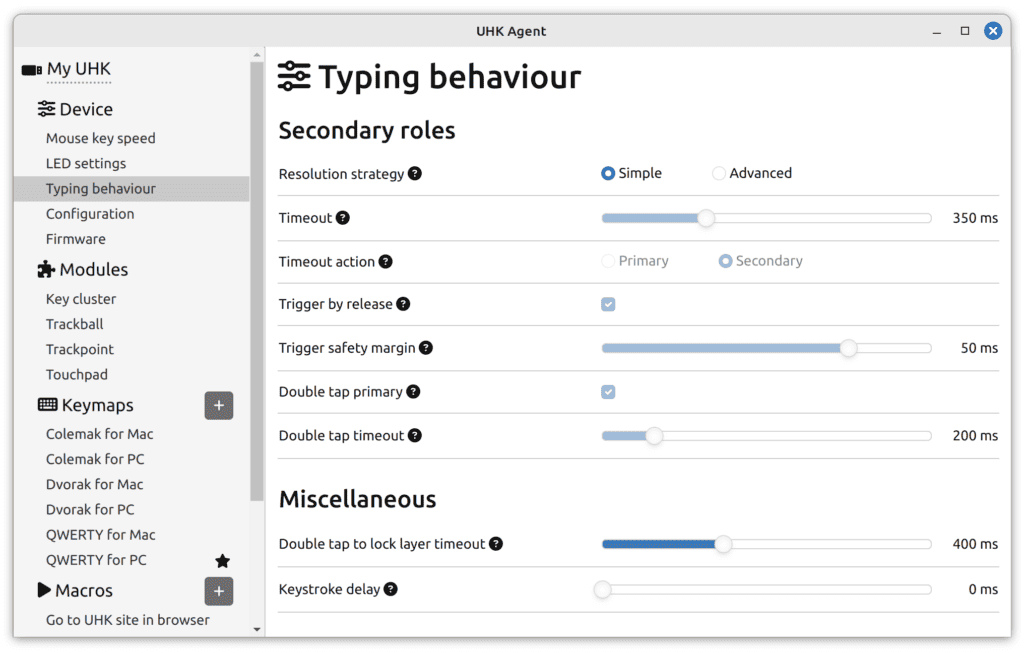Viewport: 1024px width, 653px height.
Task: Open the Colemak for Mac keymap
Action: 99,434
